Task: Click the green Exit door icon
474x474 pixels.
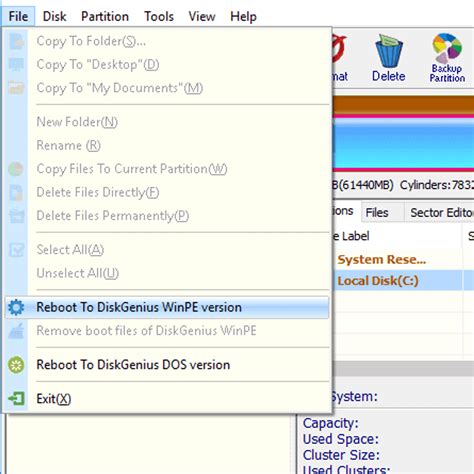Action: pyautogui.click(x=16, y=399)
